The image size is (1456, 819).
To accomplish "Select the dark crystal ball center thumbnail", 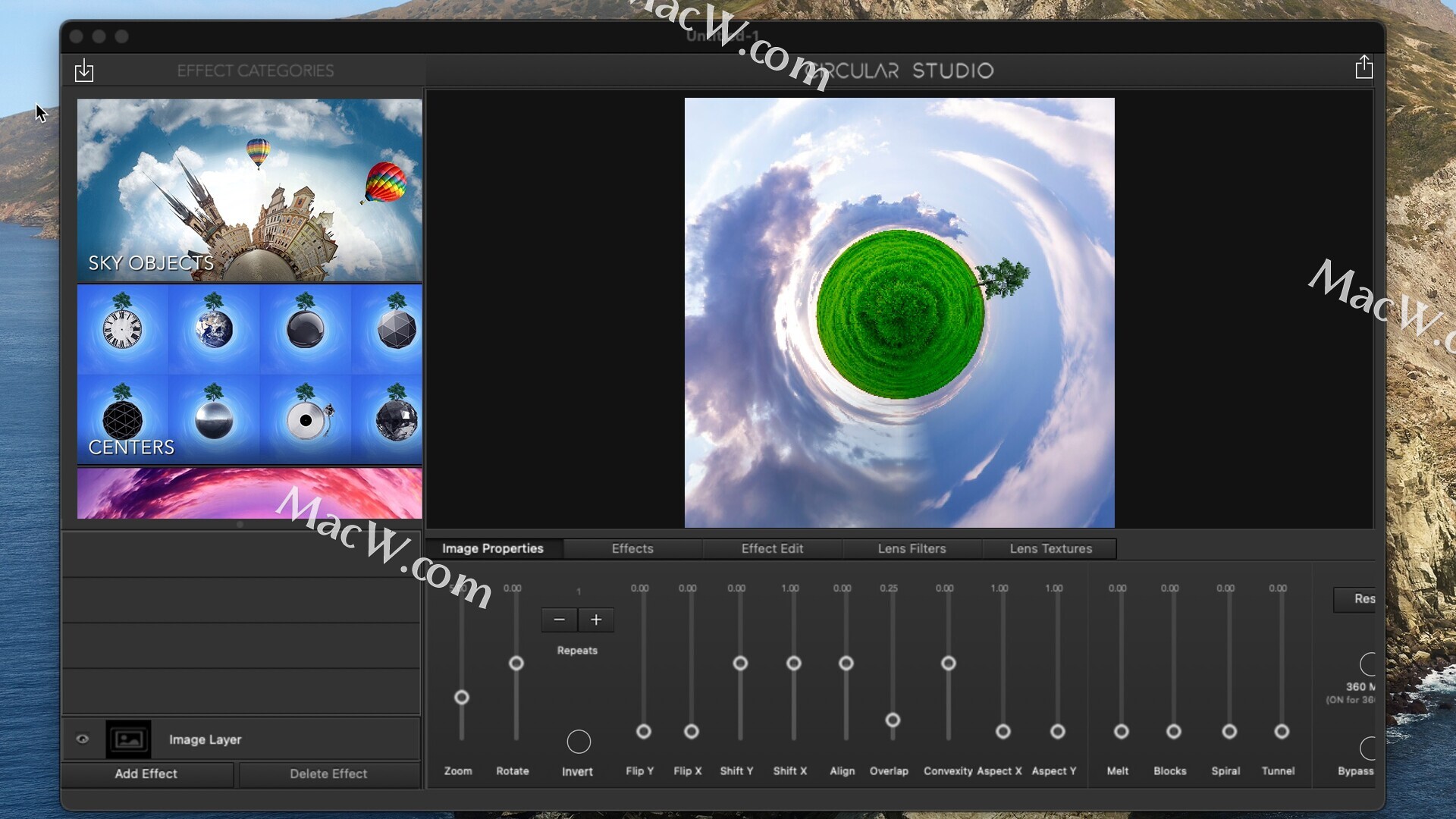I will point(395,419).
